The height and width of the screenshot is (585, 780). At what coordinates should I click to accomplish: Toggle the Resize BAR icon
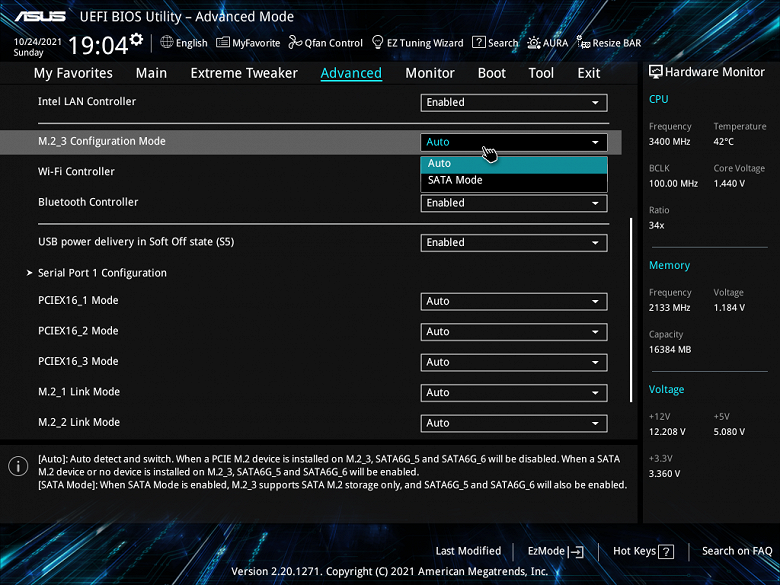pos(583,42)
